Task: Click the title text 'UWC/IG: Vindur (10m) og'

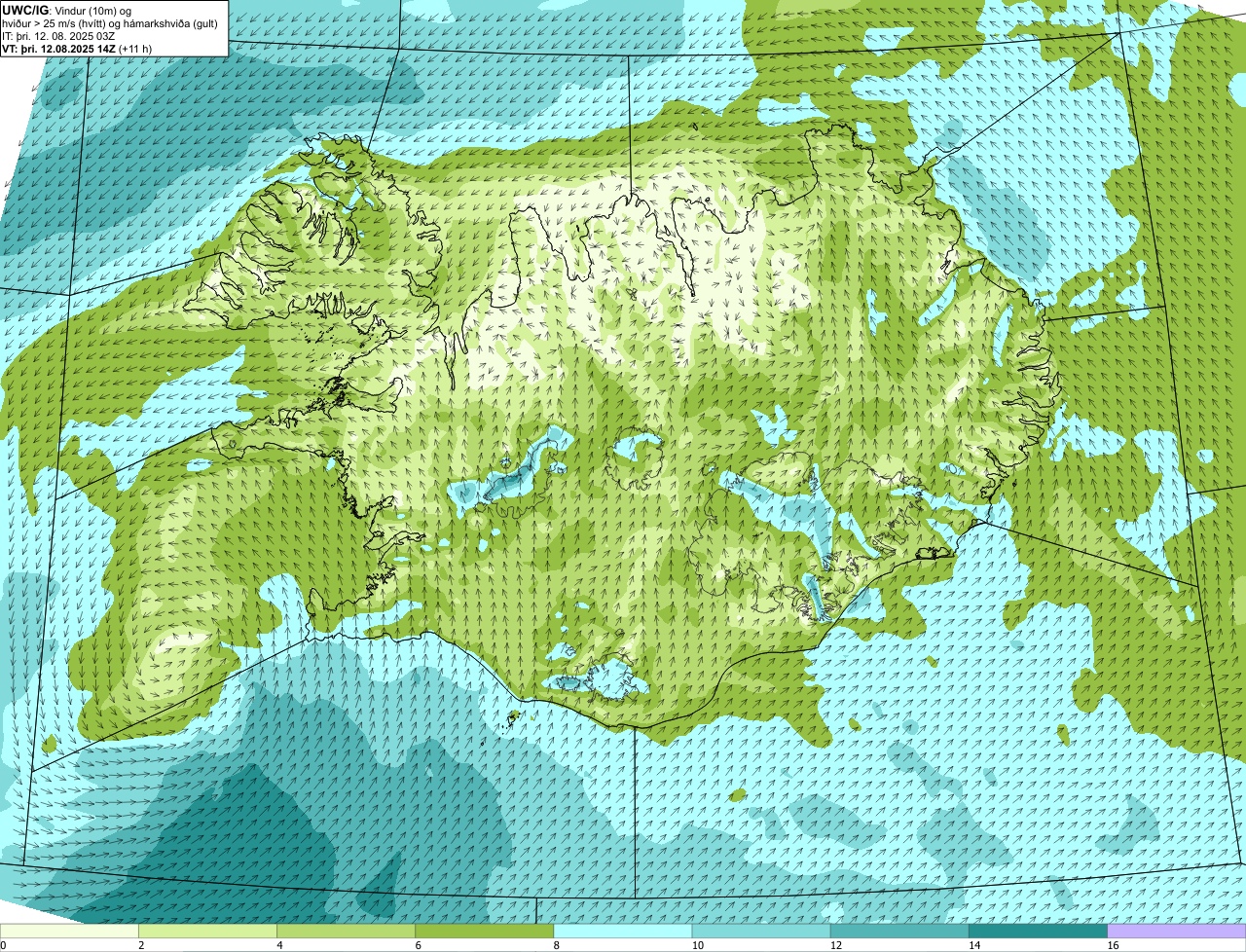Action: (66, 10)
